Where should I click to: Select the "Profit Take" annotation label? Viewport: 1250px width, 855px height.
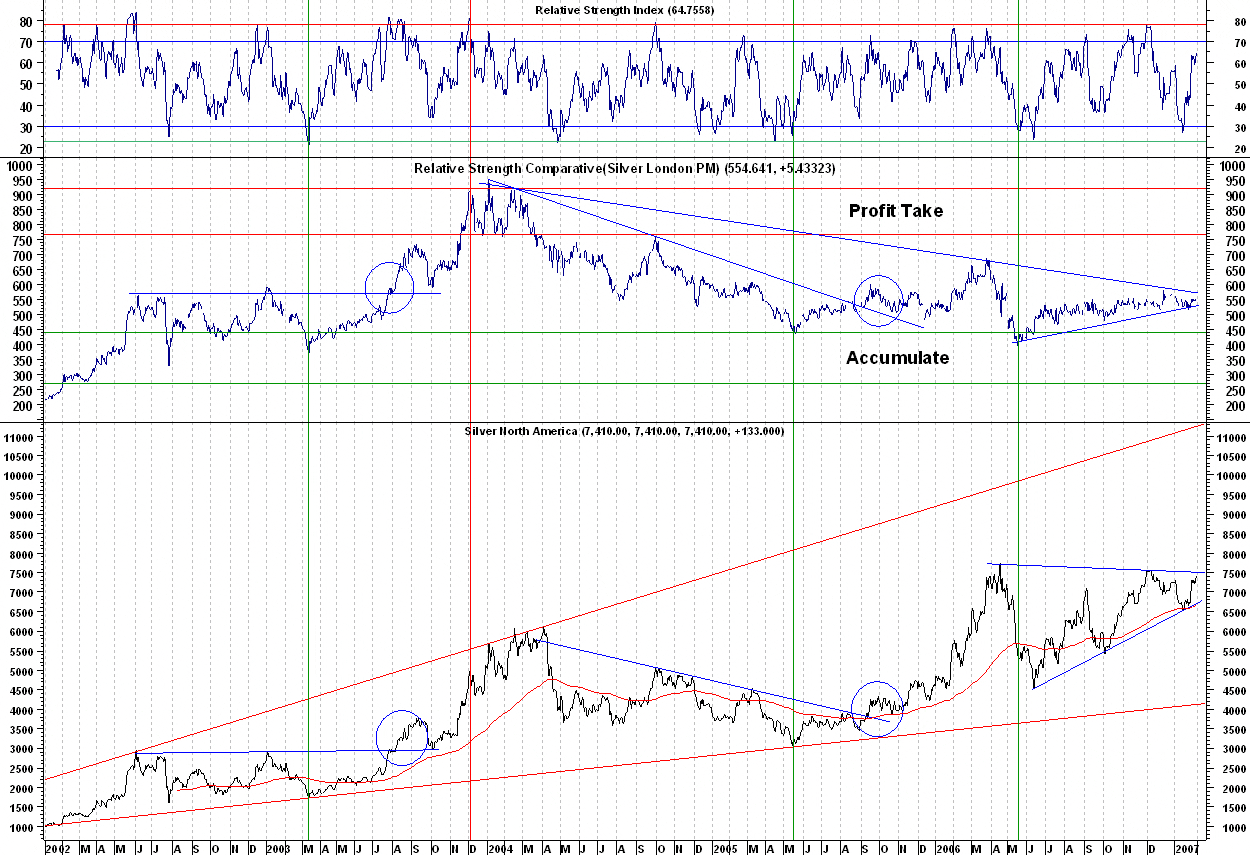pos(896,211)
